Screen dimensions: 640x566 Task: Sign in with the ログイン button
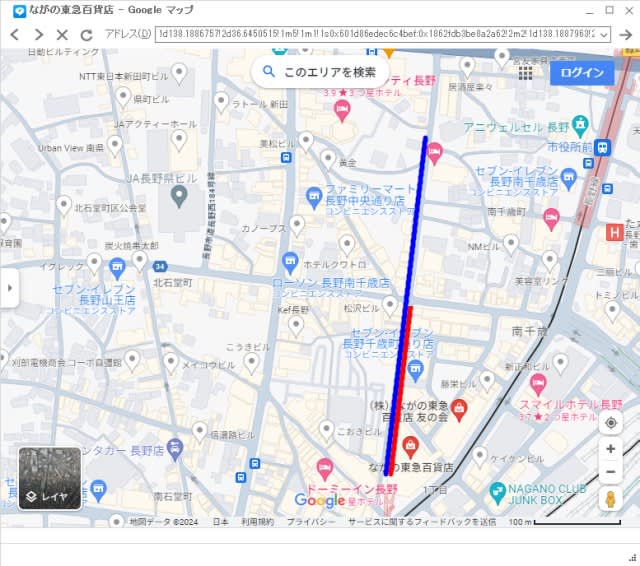point(582,73)
